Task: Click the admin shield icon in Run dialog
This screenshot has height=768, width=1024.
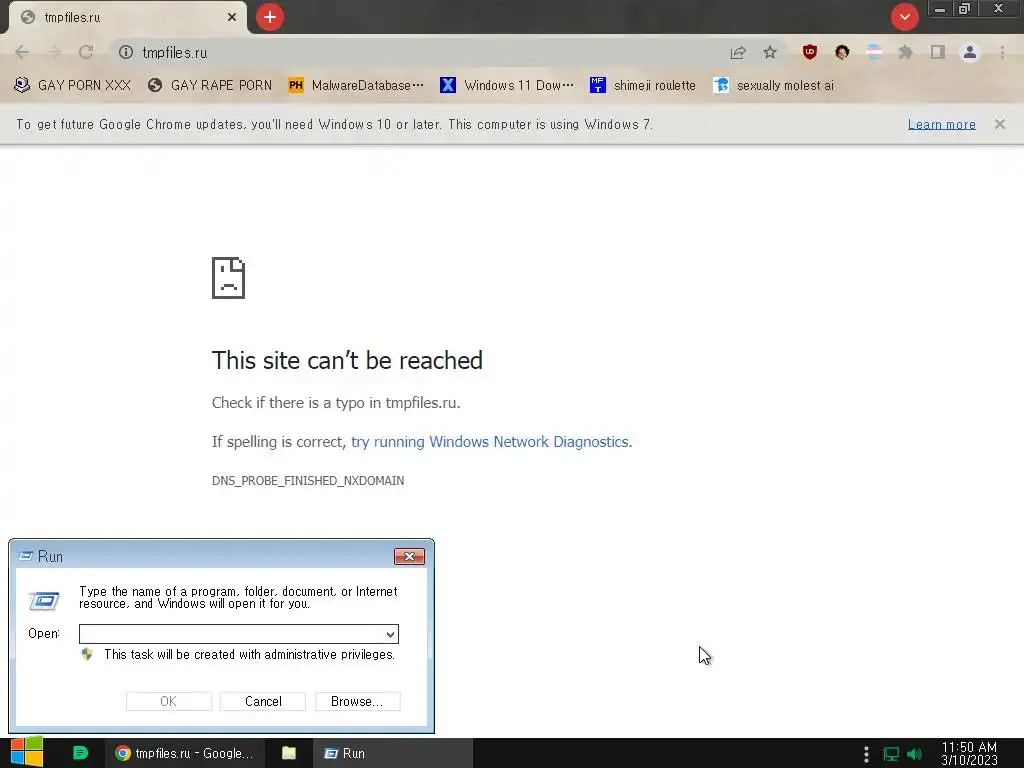Action: point(87,654)
